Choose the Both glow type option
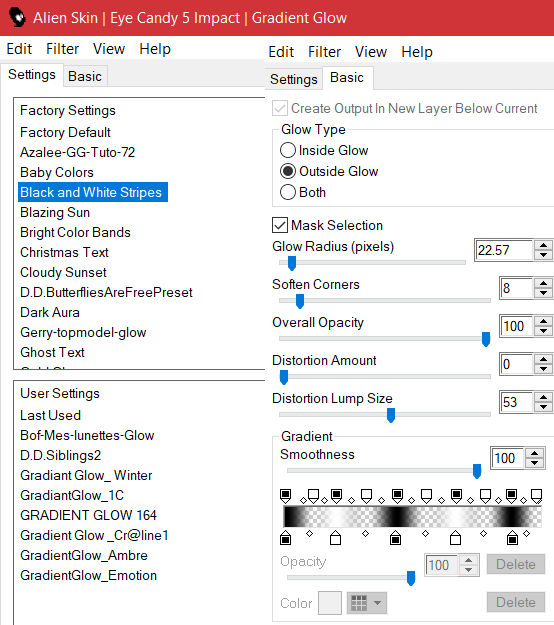554x625 pixels. click(288, 193)
